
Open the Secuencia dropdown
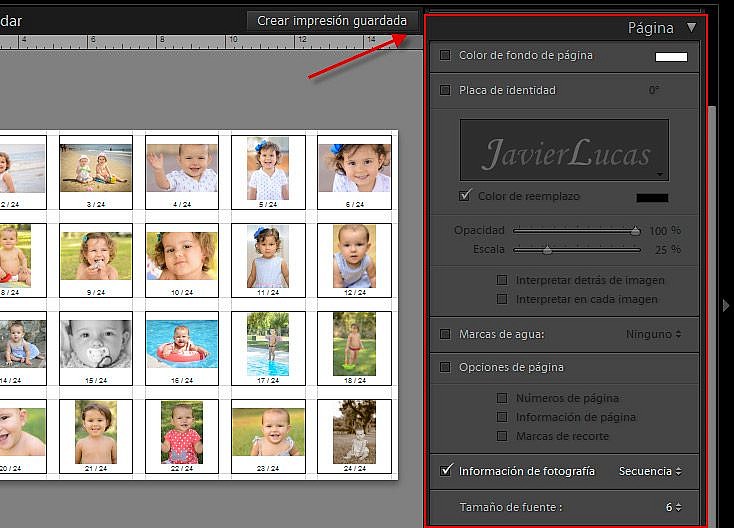coord(650,471)
